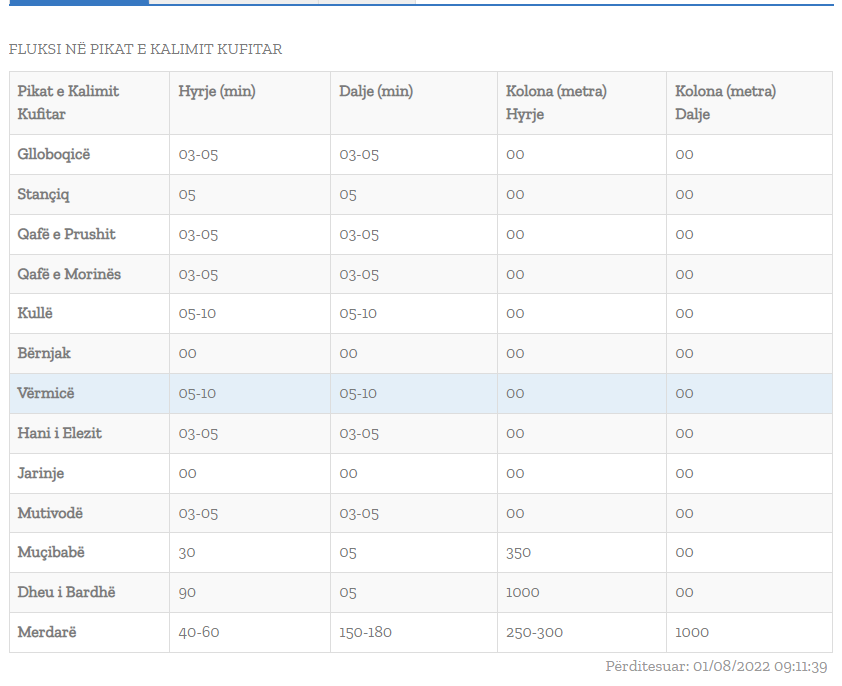Click Muçibabë entry column length 350

(518, 552)
